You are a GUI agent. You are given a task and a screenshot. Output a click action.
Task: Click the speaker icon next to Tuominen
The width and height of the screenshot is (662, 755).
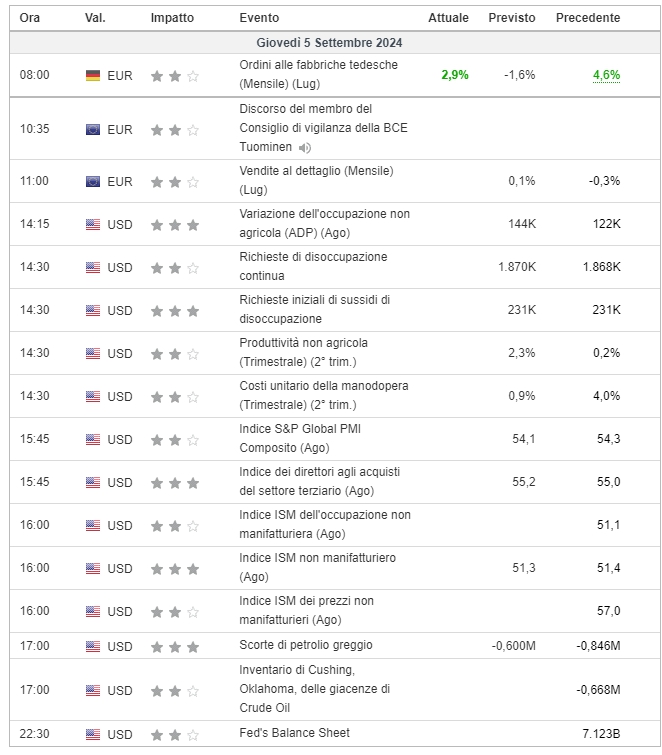point(304,148)
